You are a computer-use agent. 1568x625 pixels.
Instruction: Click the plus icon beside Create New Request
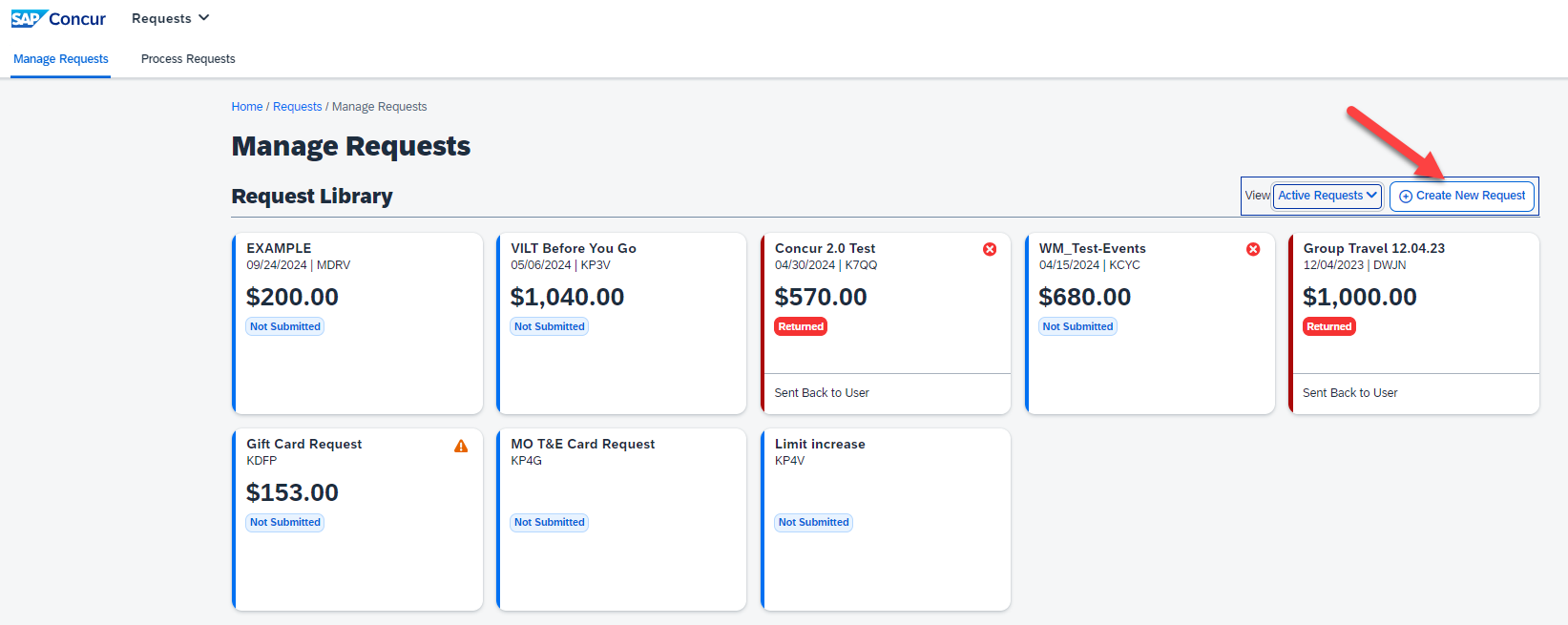pyautogui.click(x=1405, y=197)
